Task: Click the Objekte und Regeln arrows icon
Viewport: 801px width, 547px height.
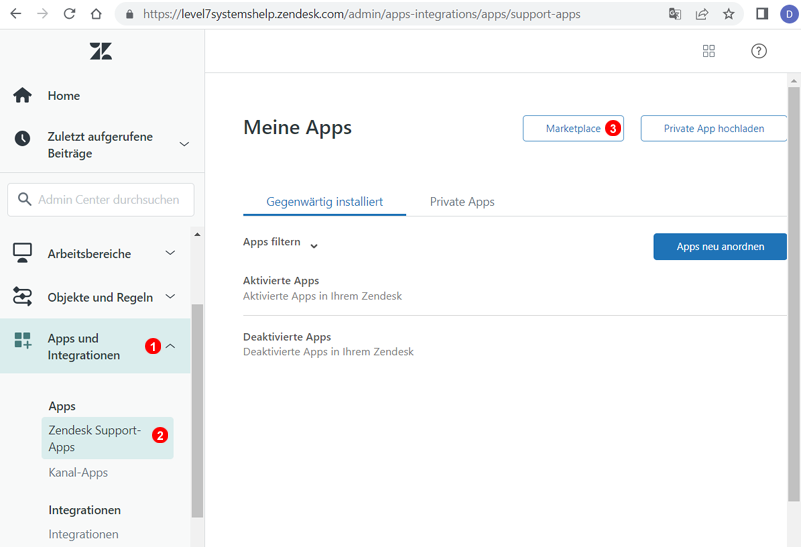Action: [22, 296]
